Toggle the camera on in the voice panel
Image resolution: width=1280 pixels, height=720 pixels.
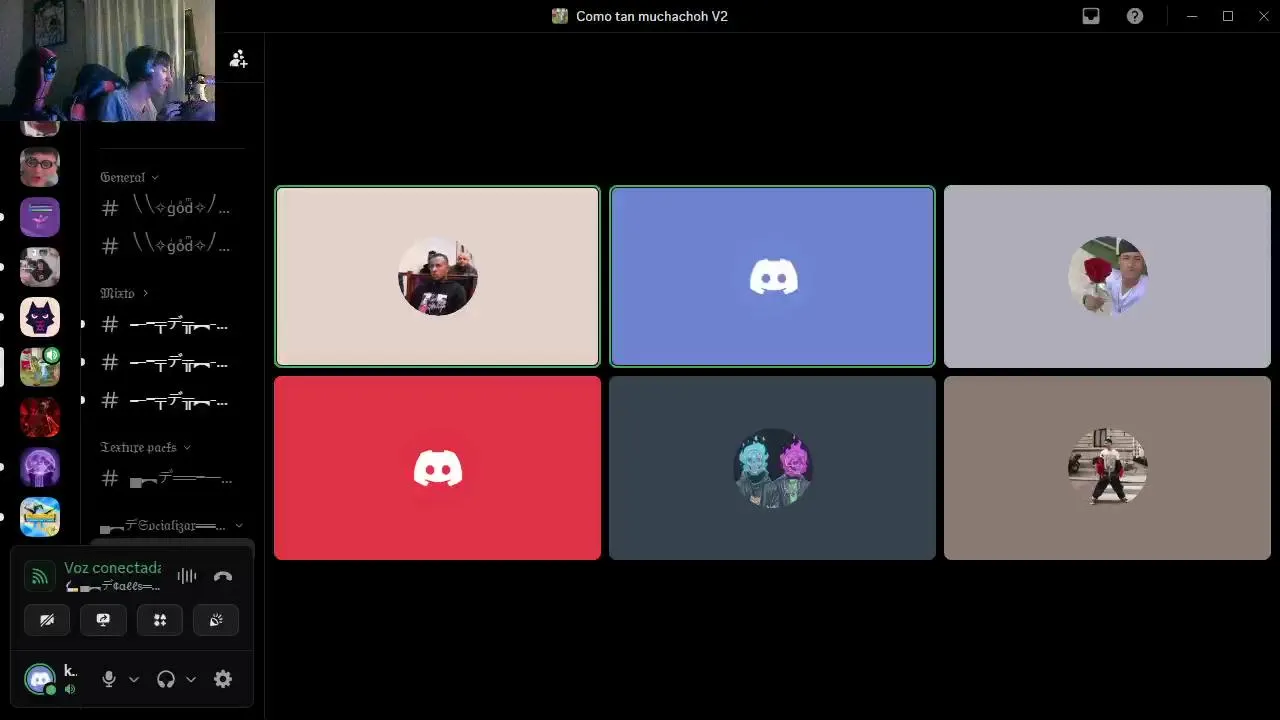tap(47, 620)
